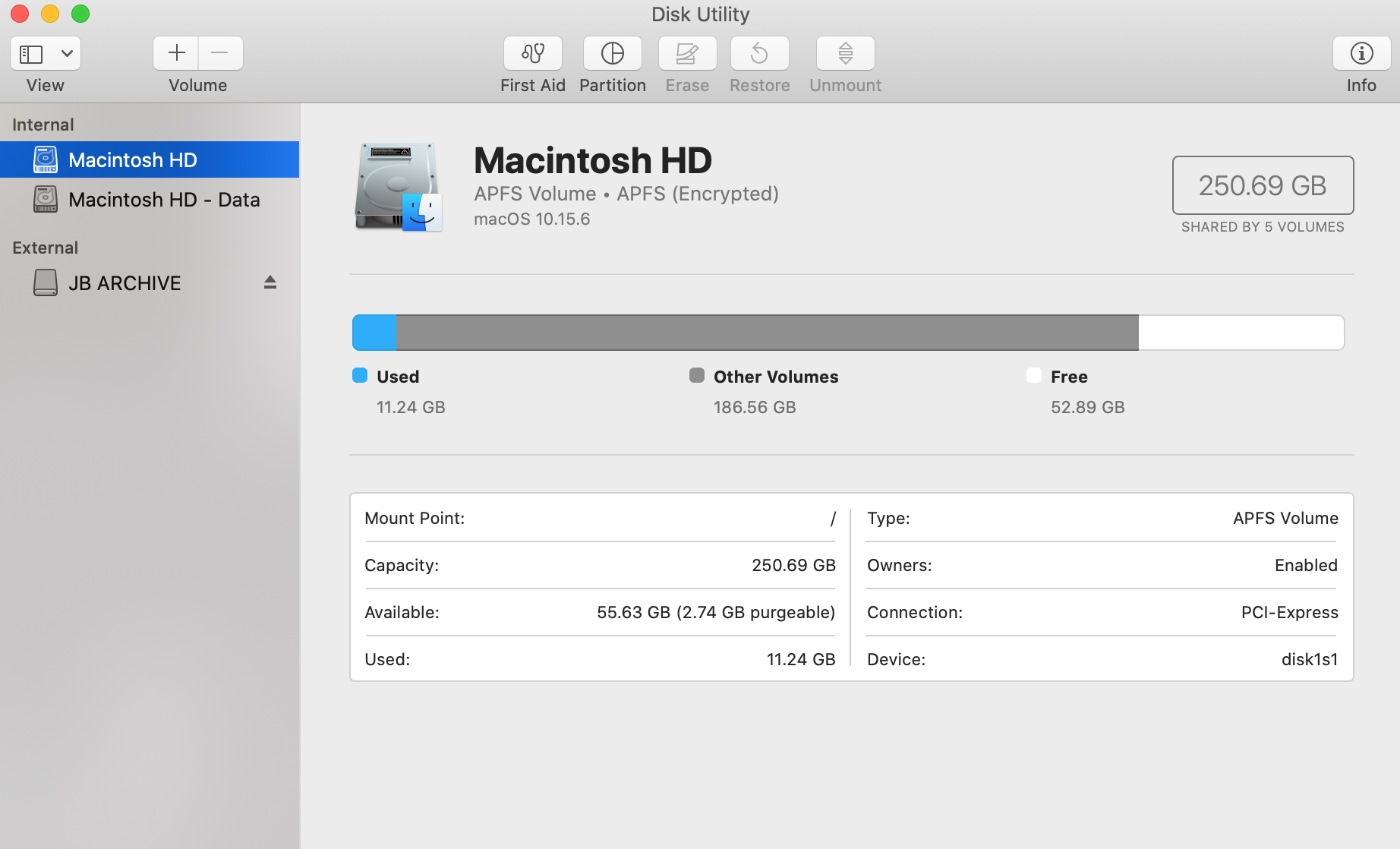This screenshot has width=1400, height=849.
Task: Remove volume with the minus button
Action: tap(220, 53)
